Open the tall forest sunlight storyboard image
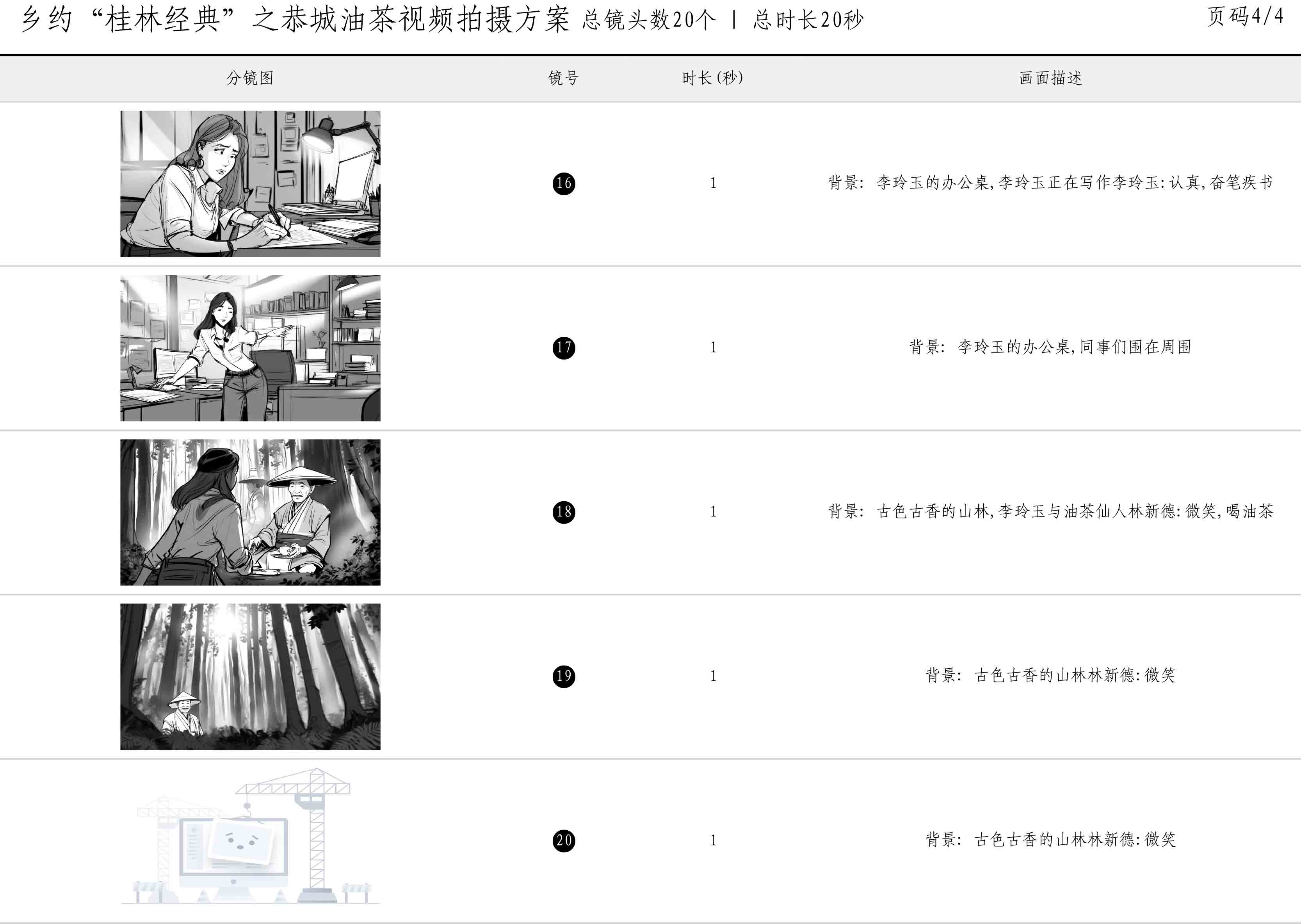1301x924 pixels. click(250, 677)
